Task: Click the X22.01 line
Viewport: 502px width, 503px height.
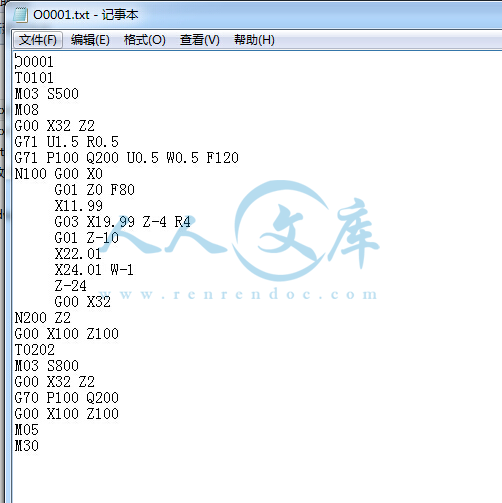Action: tap(78, 254)
